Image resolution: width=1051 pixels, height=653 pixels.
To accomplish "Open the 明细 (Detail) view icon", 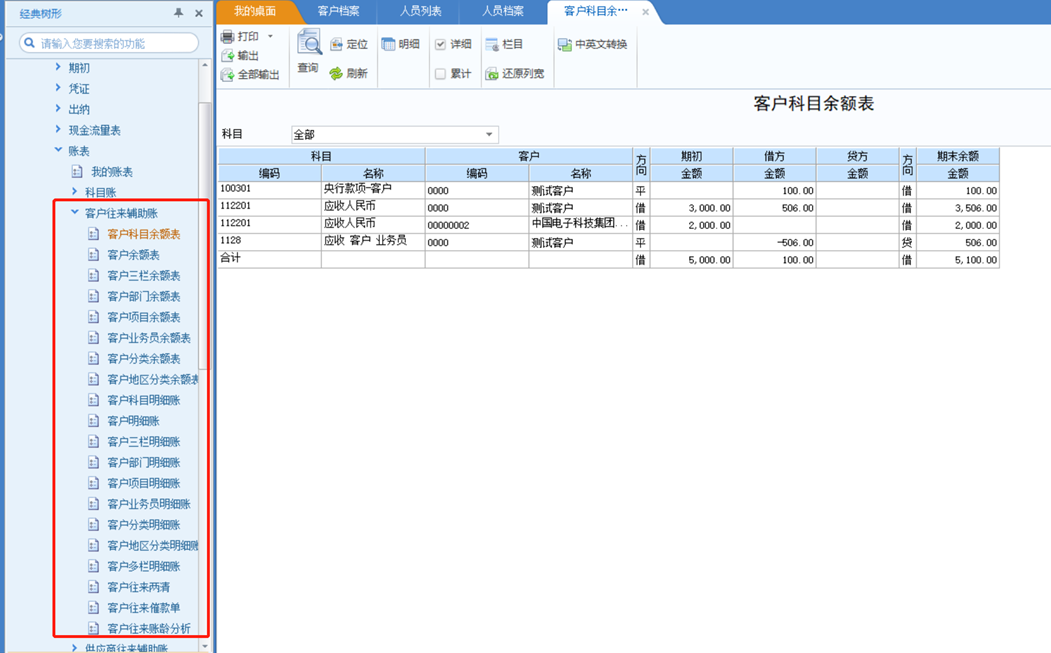I will pyautogui.click(x=389, y=45).
